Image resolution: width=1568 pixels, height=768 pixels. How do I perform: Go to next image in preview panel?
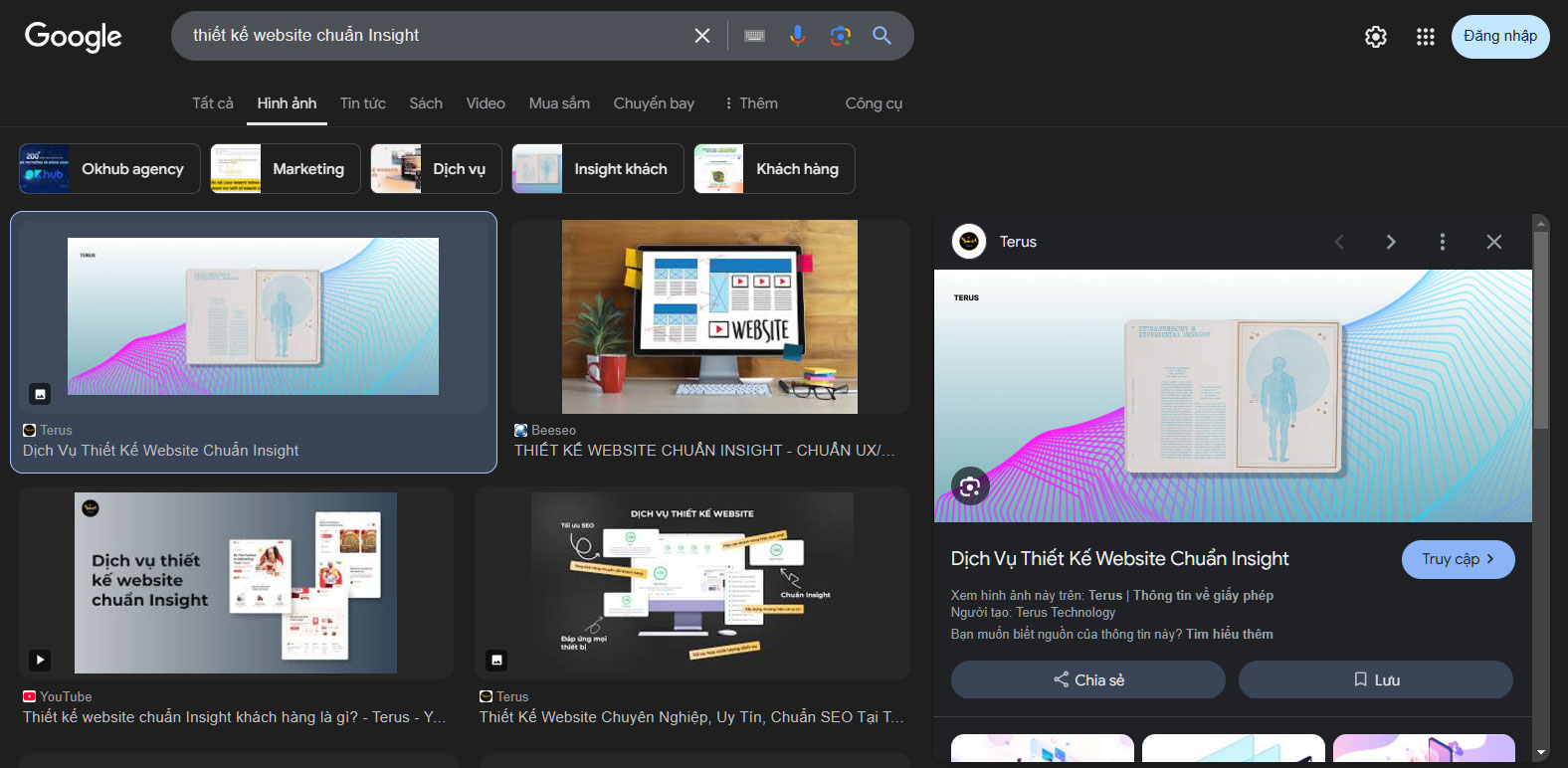point(1391,242)
